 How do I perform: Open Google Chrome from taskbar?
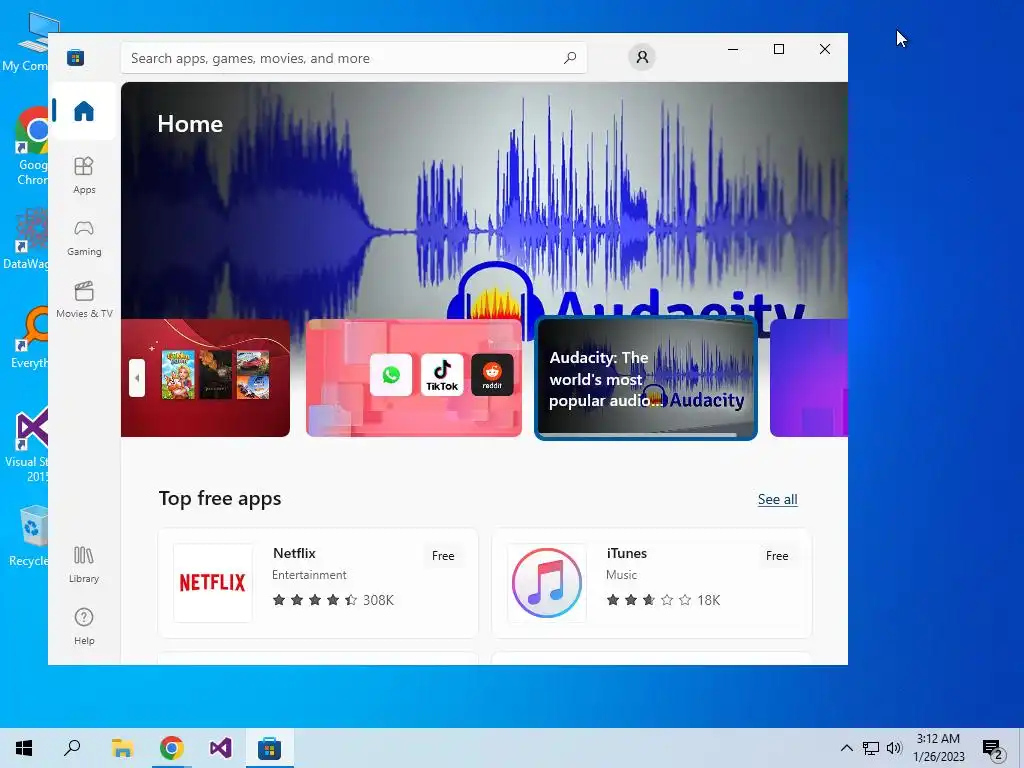coord(171,748)
